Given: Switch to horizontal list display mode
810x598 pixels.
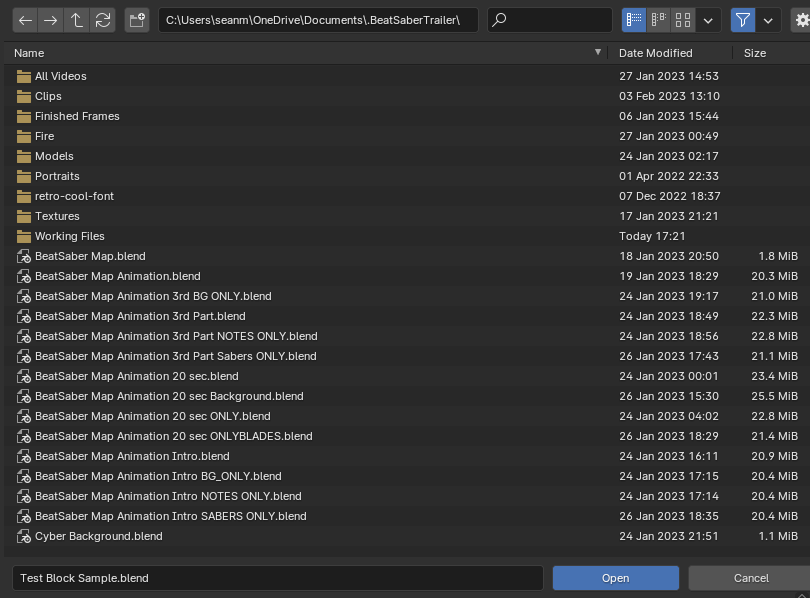Looking at the screenshot, I should [658, 20].
